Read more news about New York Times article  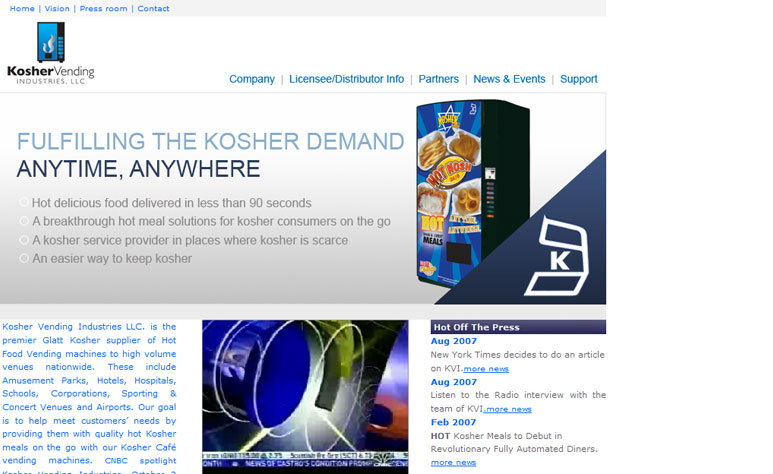pyautogui.click(x=486, y=369)
